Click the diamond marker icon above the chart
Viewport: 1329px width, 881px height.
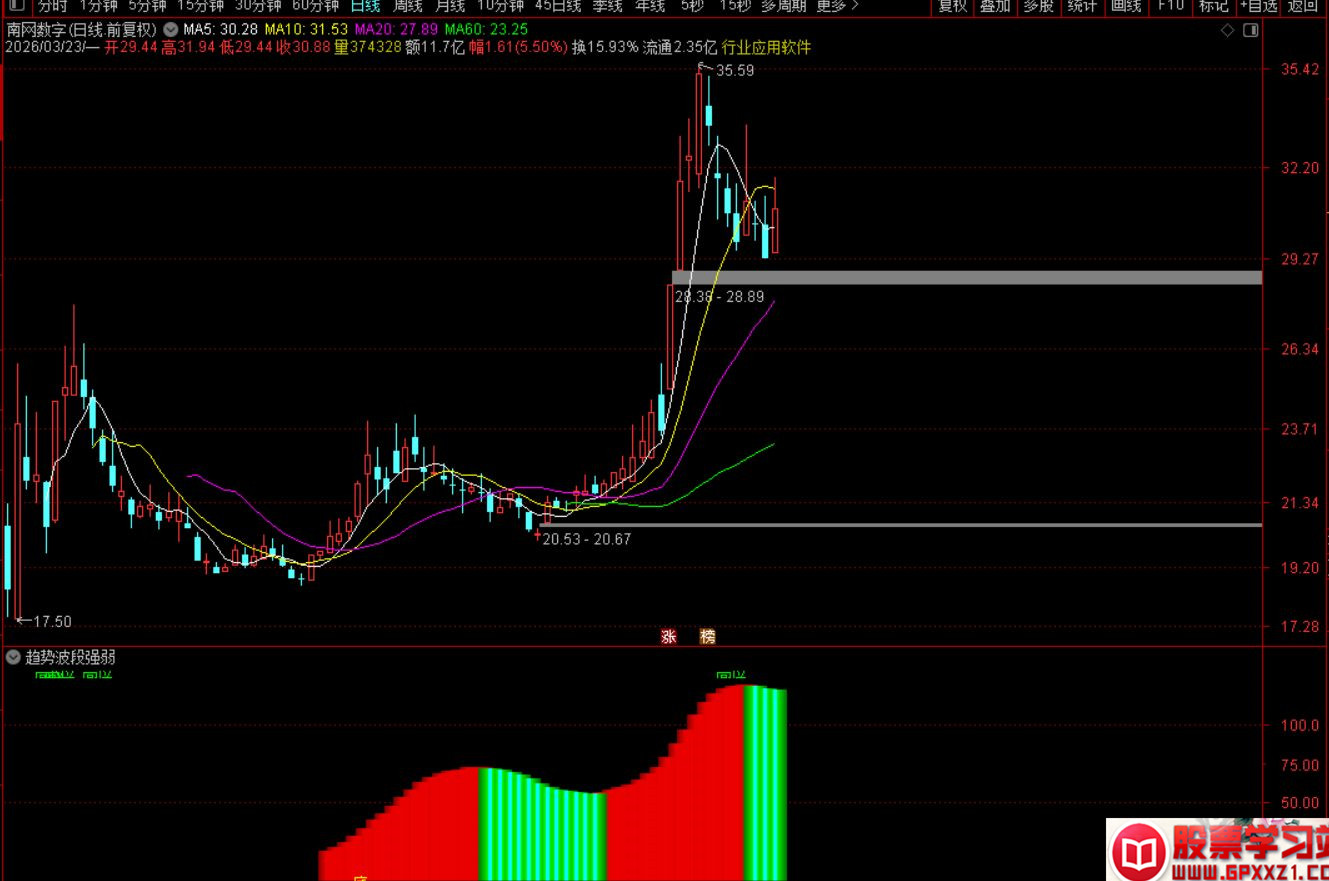tap(1228, 31)
